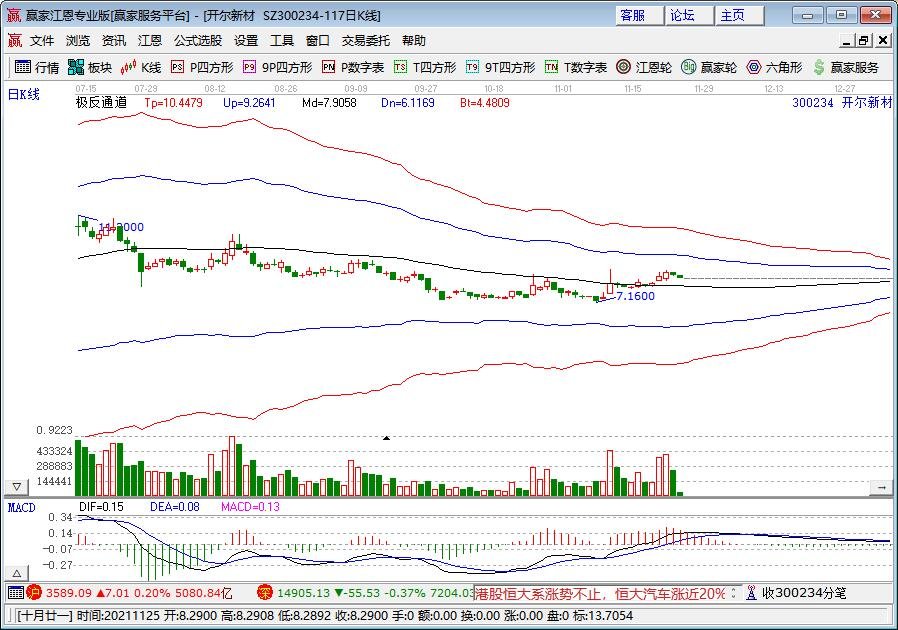Open the 公式选股 menu
This screenshot has width=898, height=630.
coord(198,41)
